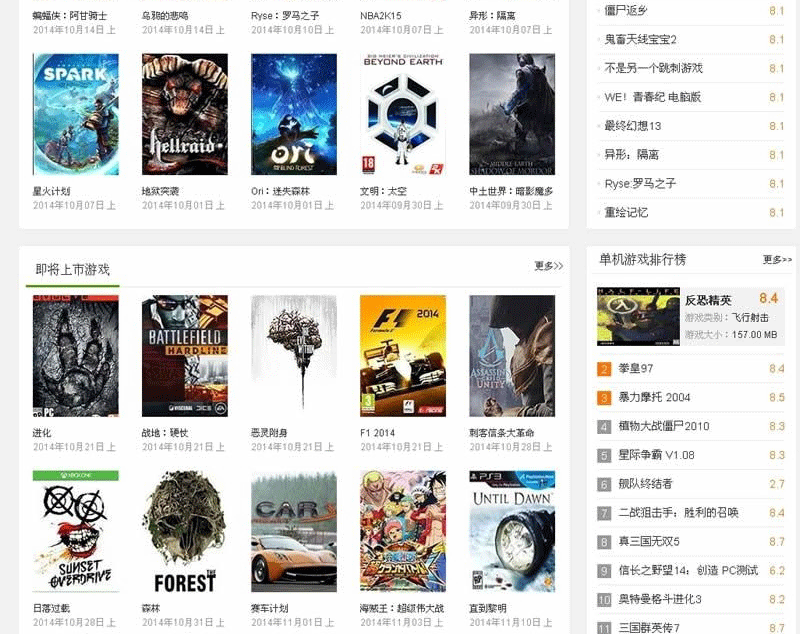Screen dimensions: 800x634
Task: Open the 地狱突袭 title link
Action: 160,191
